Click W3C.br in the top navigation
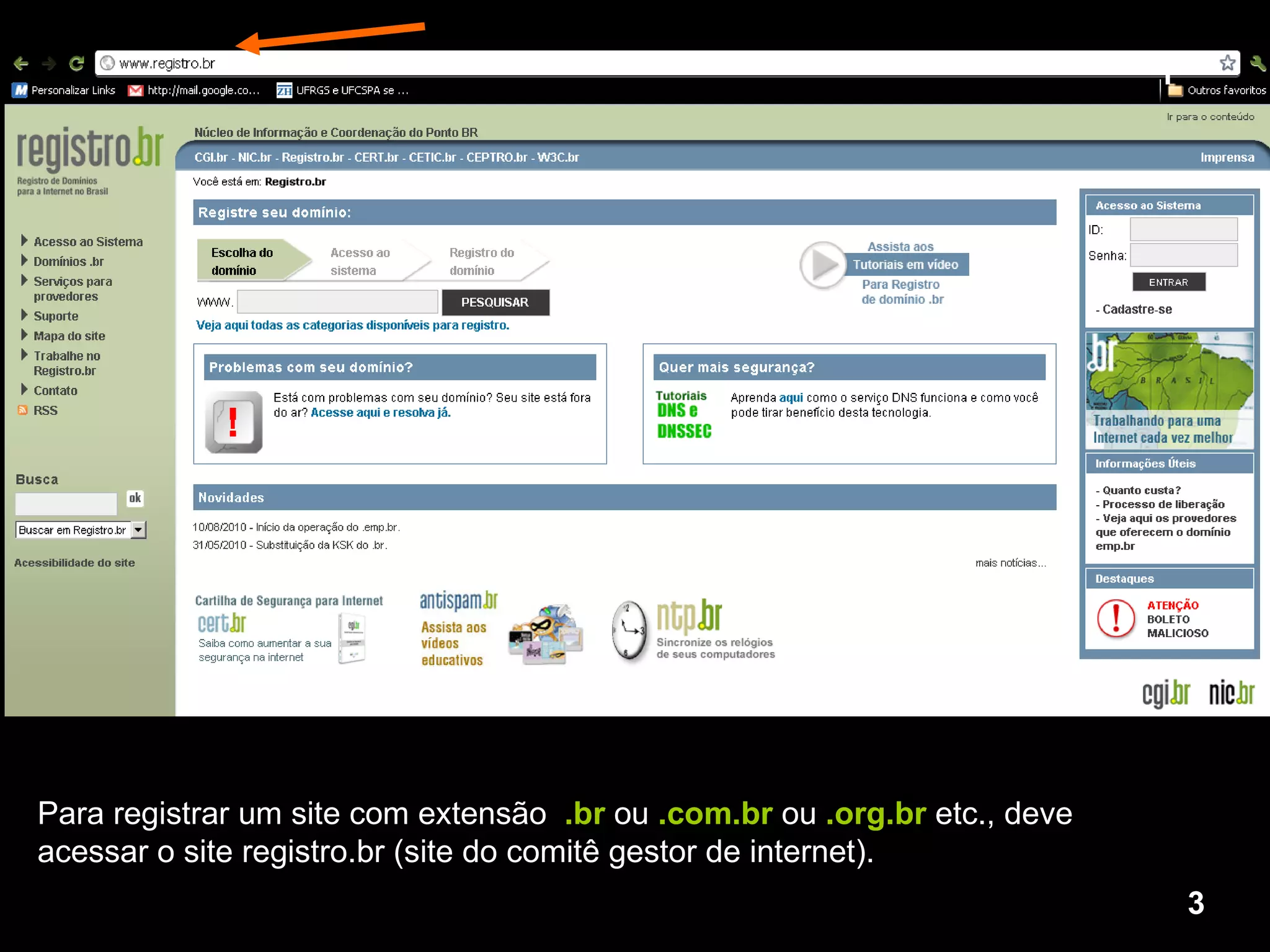The height and width of the screenshot is (952, 1270). 558,157
